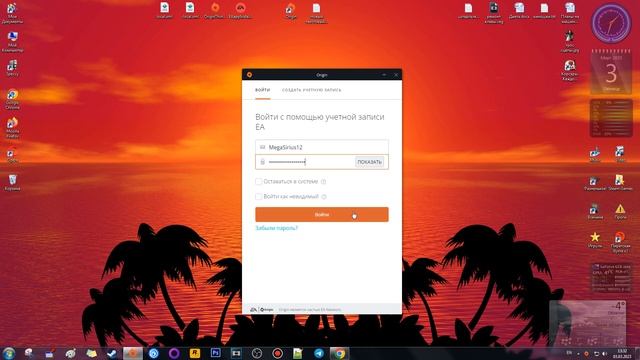Screen dimensions: 640x360
Task: Open OBS Studio from the taskbar
Action: tap(257, 353)
